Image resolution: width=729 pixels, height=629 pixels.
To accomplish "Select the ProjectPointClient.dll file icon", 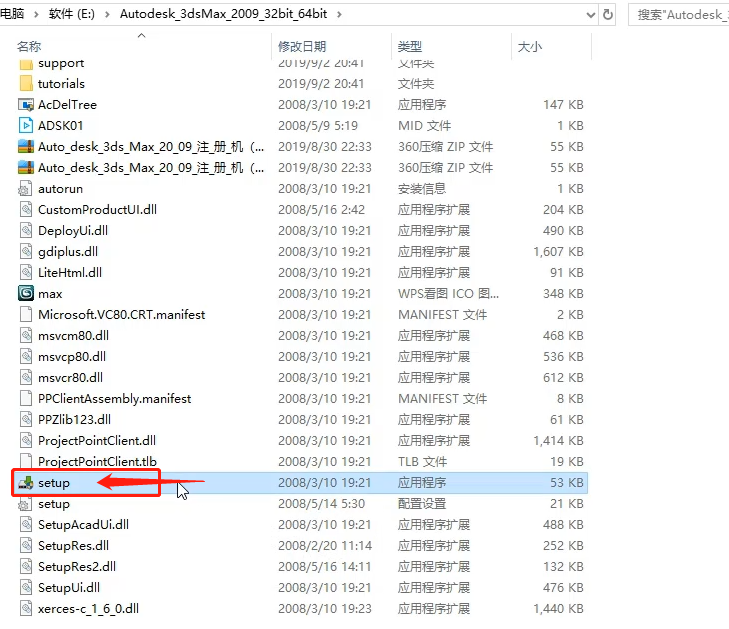I will click(26, 440).
